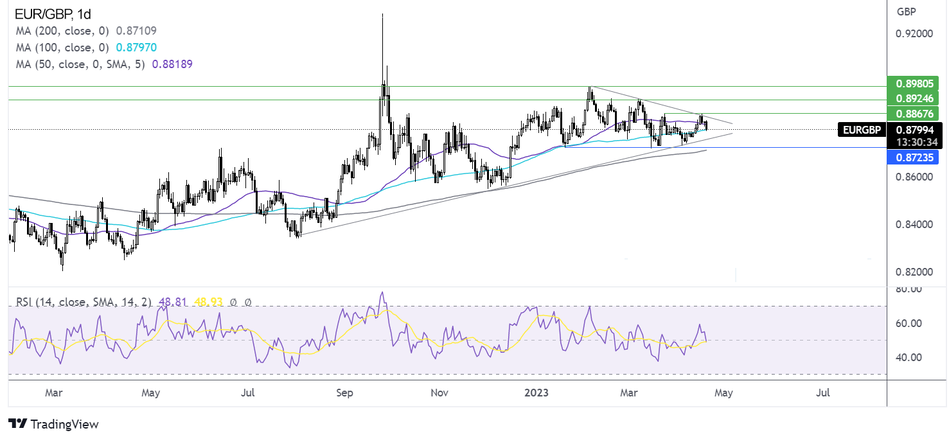The height and width of the screenshot is (435, 949).
Task: Click the May label below the 2022 candles
Action: pos(151,393)
